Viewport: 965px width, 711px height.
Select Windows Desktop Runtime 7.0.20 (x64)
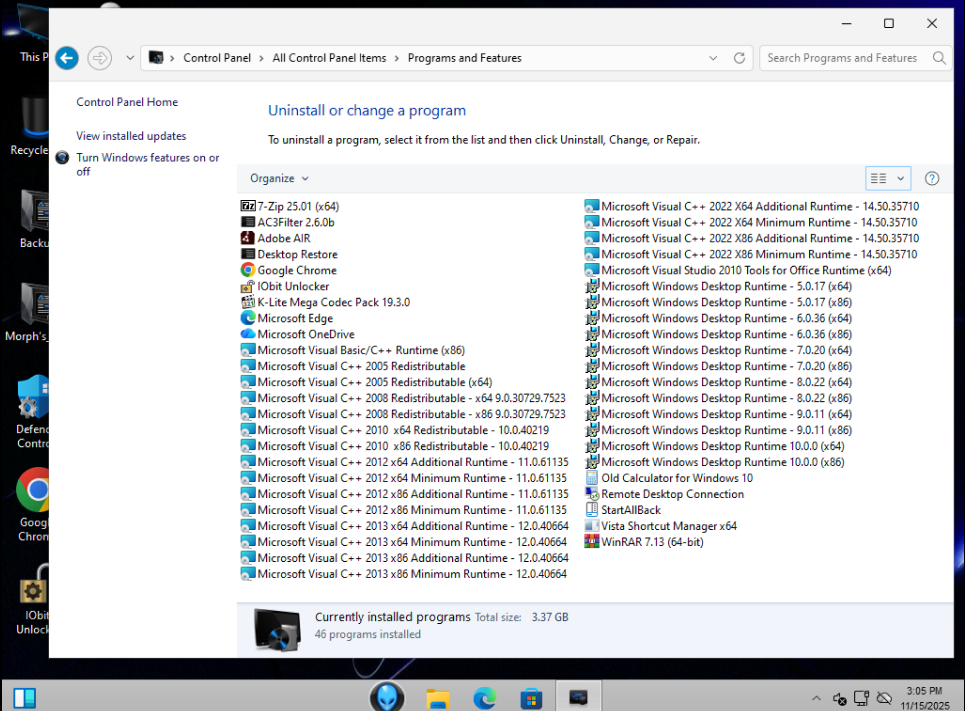click(718, 351)
